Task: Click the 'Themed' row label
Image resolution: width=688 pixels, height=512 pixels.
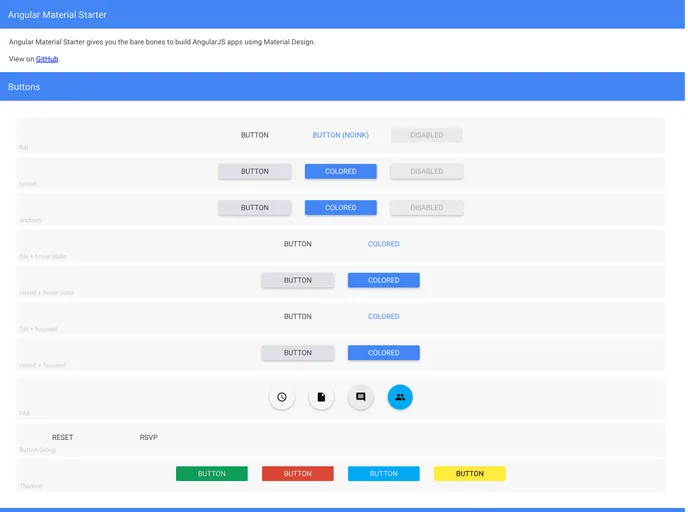Action: pyautogui.click(x=31, y=486)
